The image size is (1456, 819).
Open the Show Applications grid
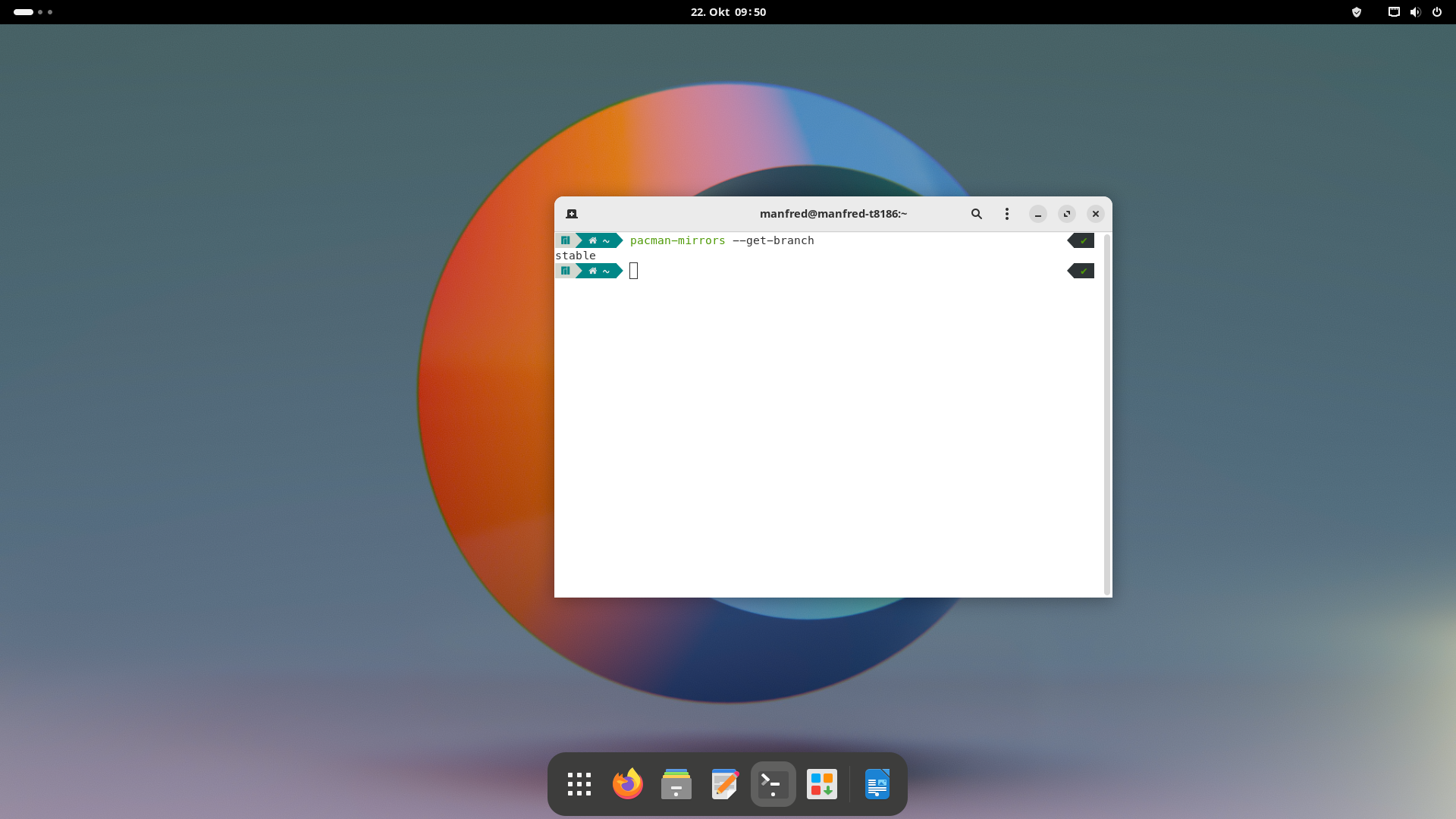579,784
